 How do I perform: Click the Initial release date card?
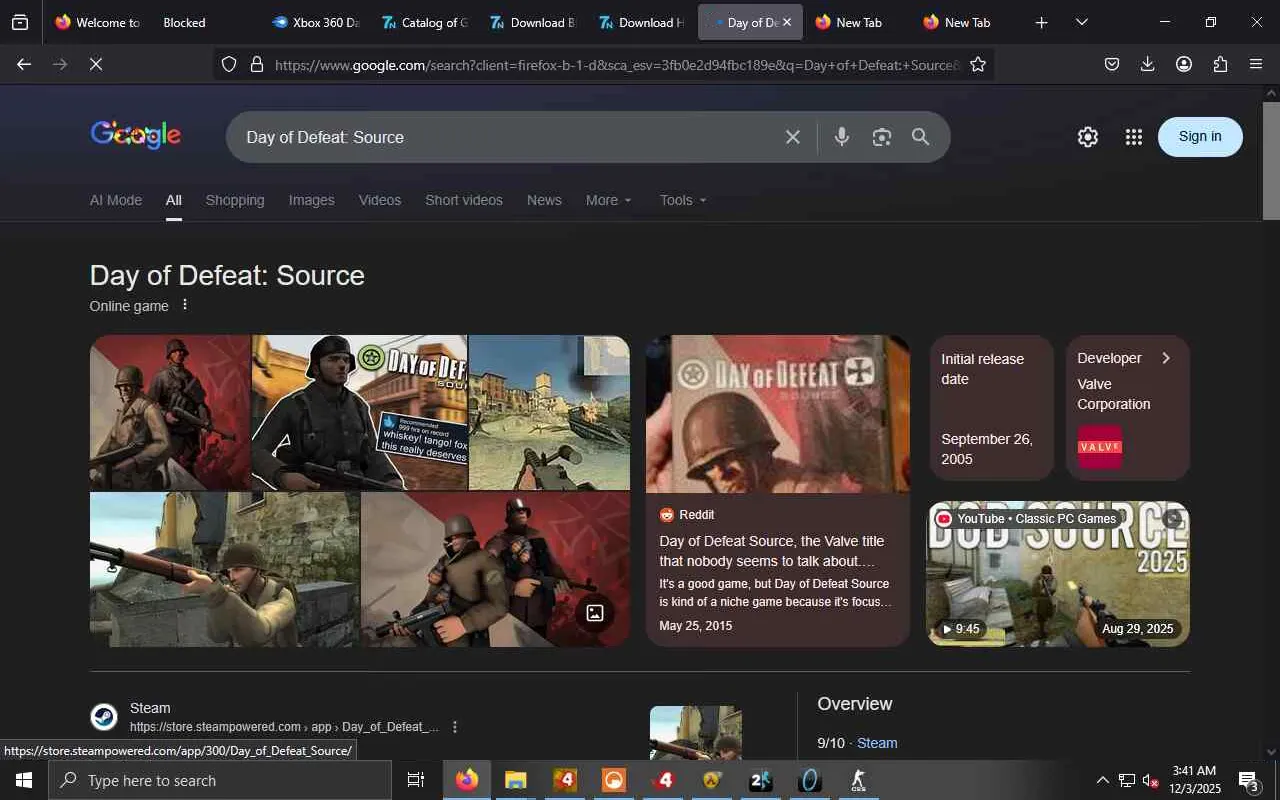(990, 407)
